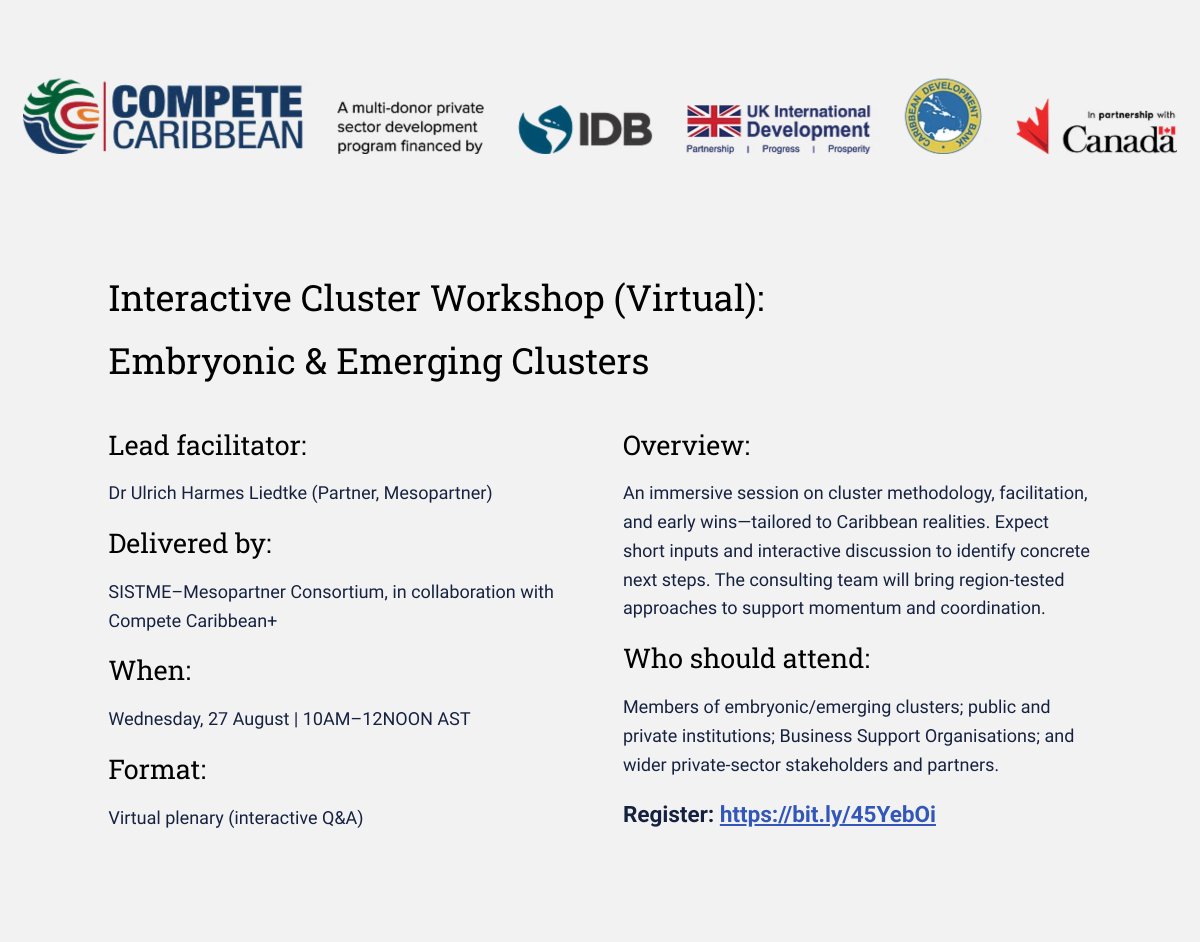Select the 'Embryonic & Emerging Clusters' heading line
Image resolution: width=1200 pixels, height=942 pixels.
click(378, 362)
